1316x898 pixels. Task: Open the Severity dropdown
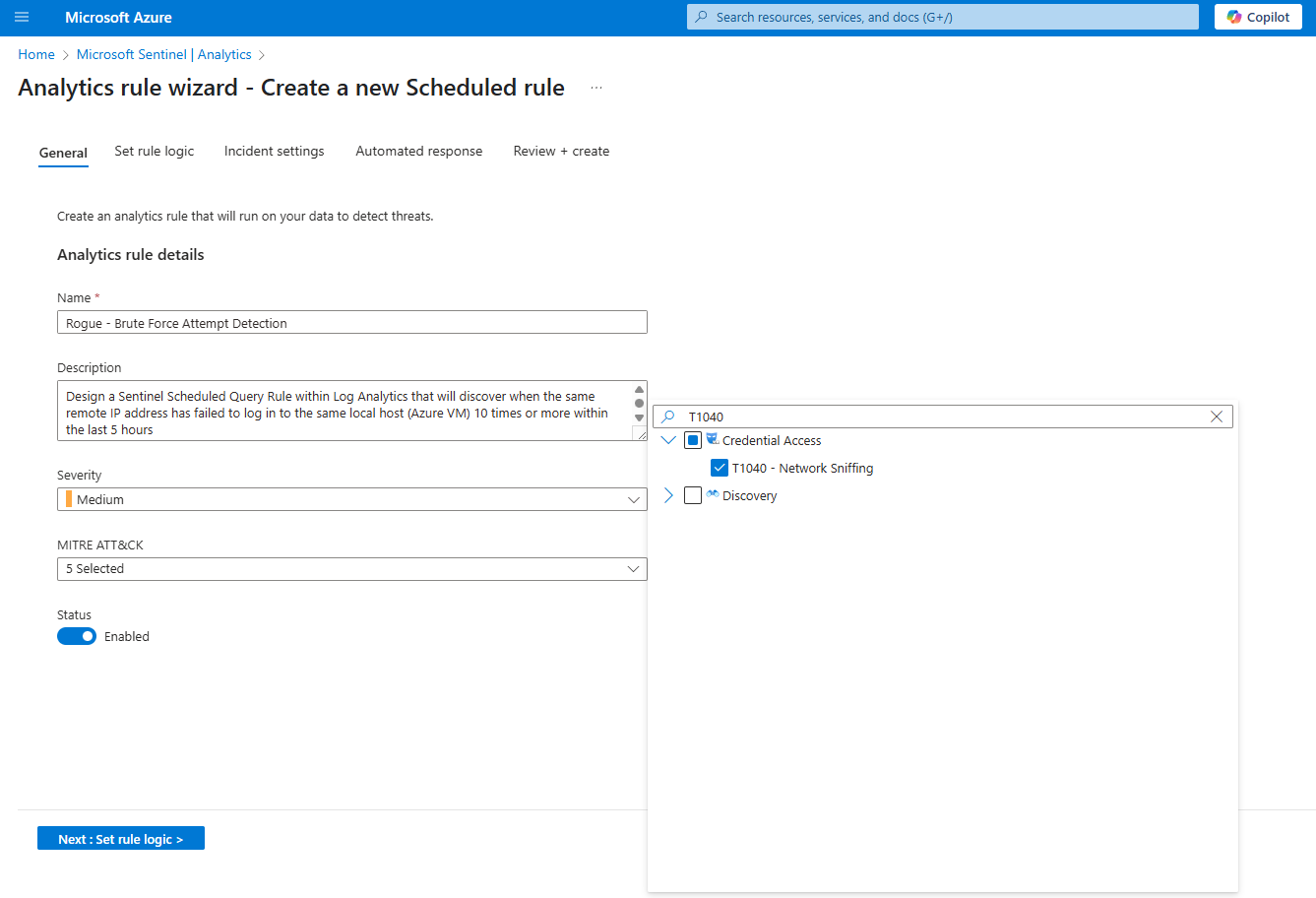pyautogui.click(x=352, y=499)
